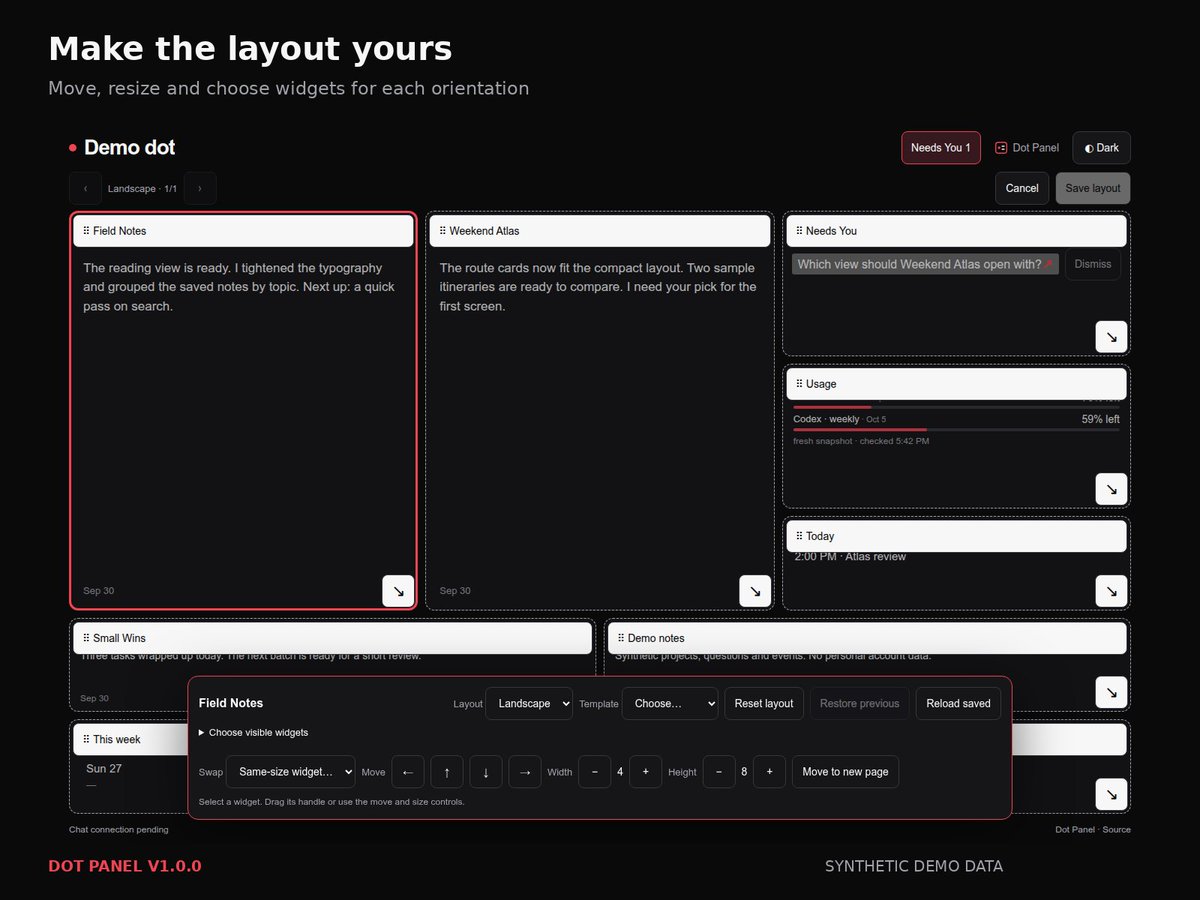Open the Swap Same-size widget dropdown
The image size is (1200, 900).
pyautogui.click(x=291, y=772)
